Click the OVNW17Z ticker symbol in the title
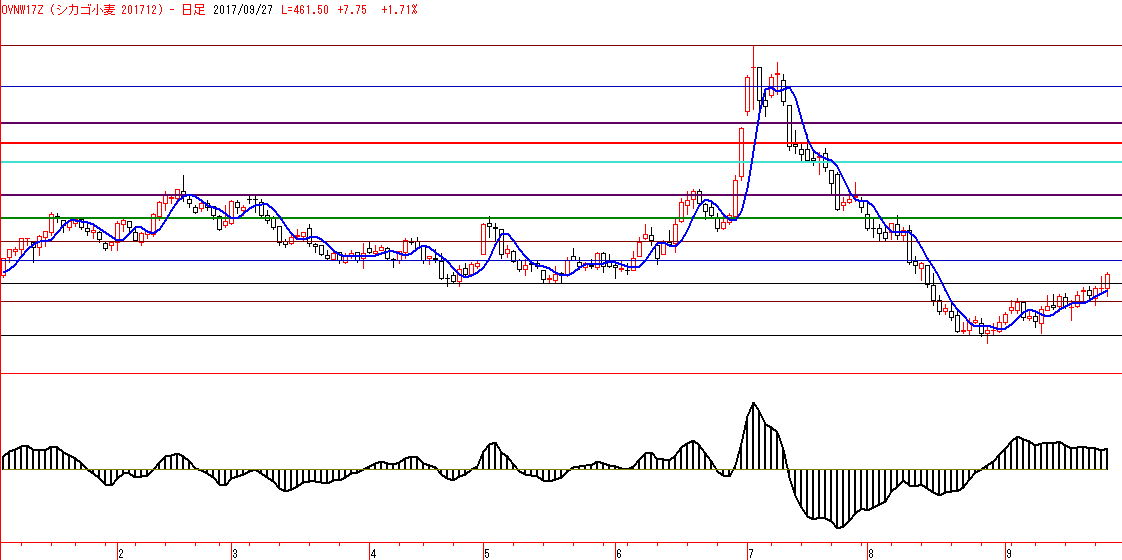The height and width of the screenshot is (560, 1122). point(24,10)
